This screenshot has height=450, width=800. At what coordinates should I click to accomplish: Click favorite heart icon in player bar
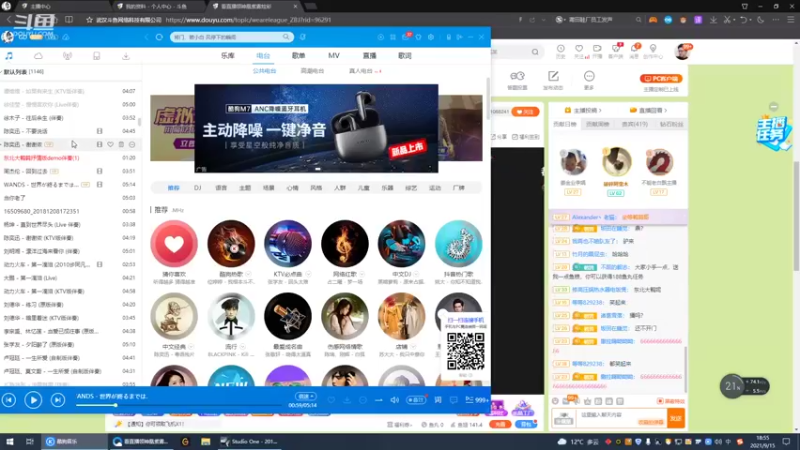click(x=331, y=400)
